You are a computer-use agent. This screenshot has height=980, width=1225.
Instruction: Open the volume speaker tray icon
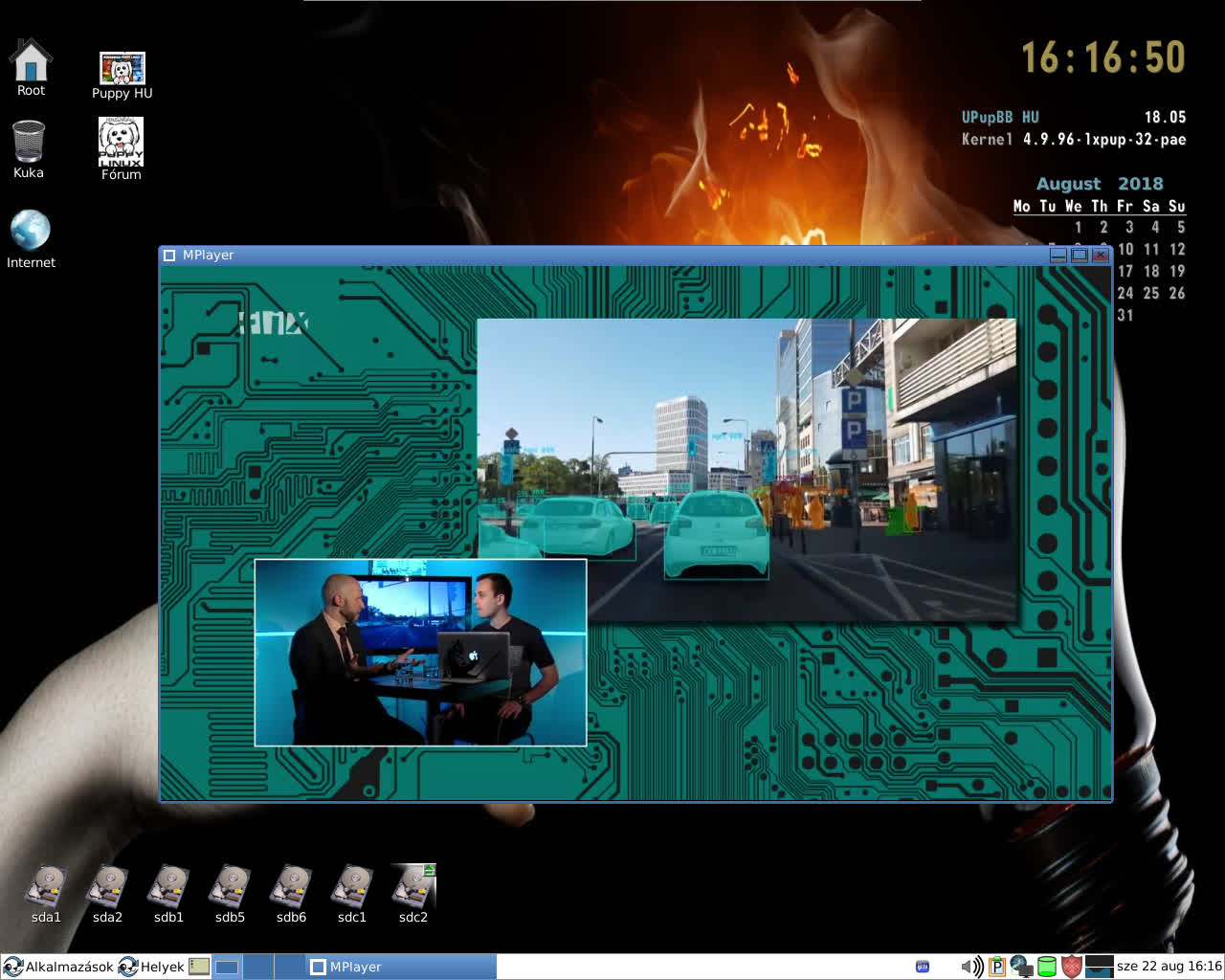(x=972, y=967)
